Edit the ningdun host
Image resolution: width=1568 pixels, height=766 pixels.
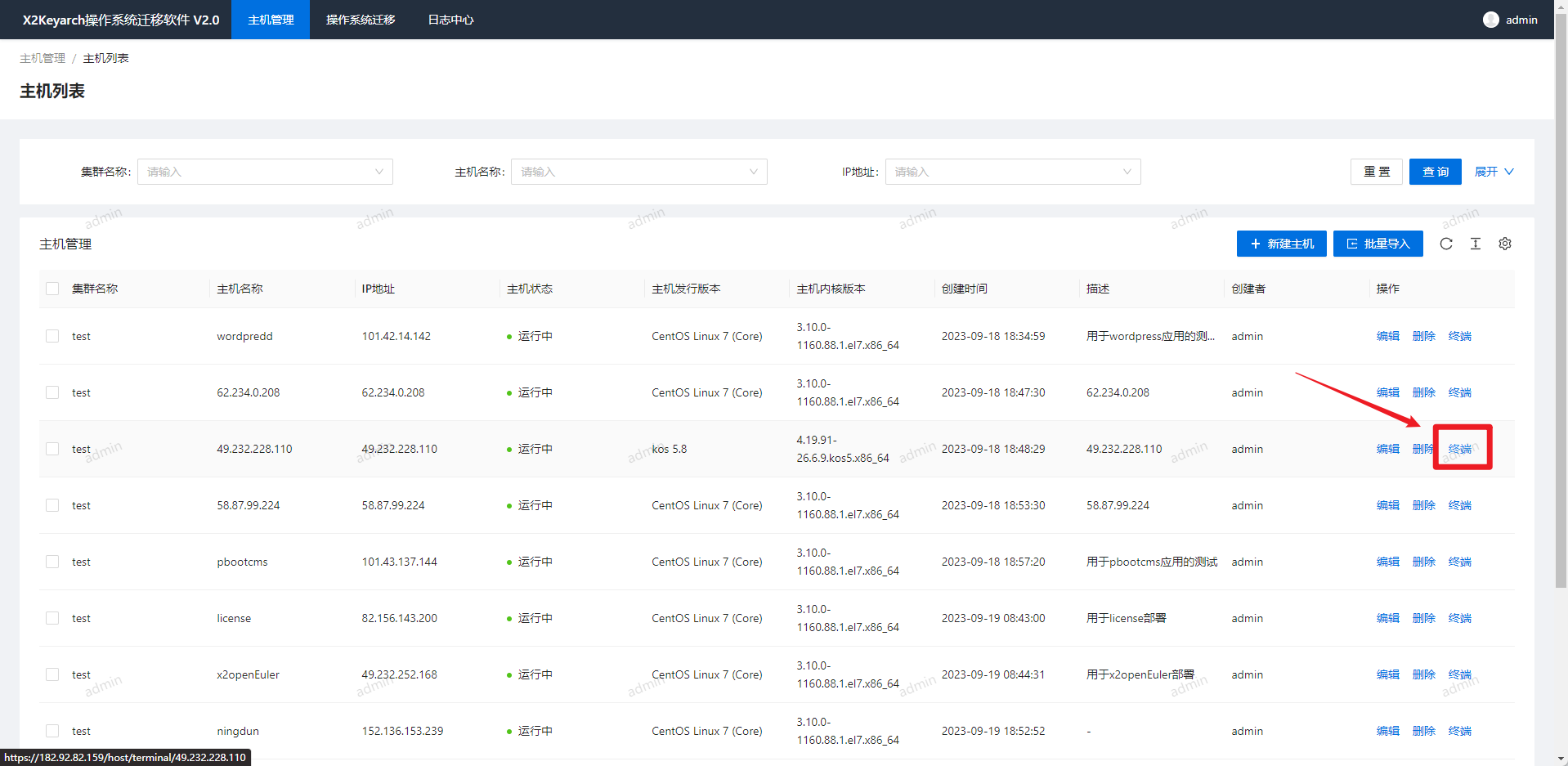pos(1387,731)
